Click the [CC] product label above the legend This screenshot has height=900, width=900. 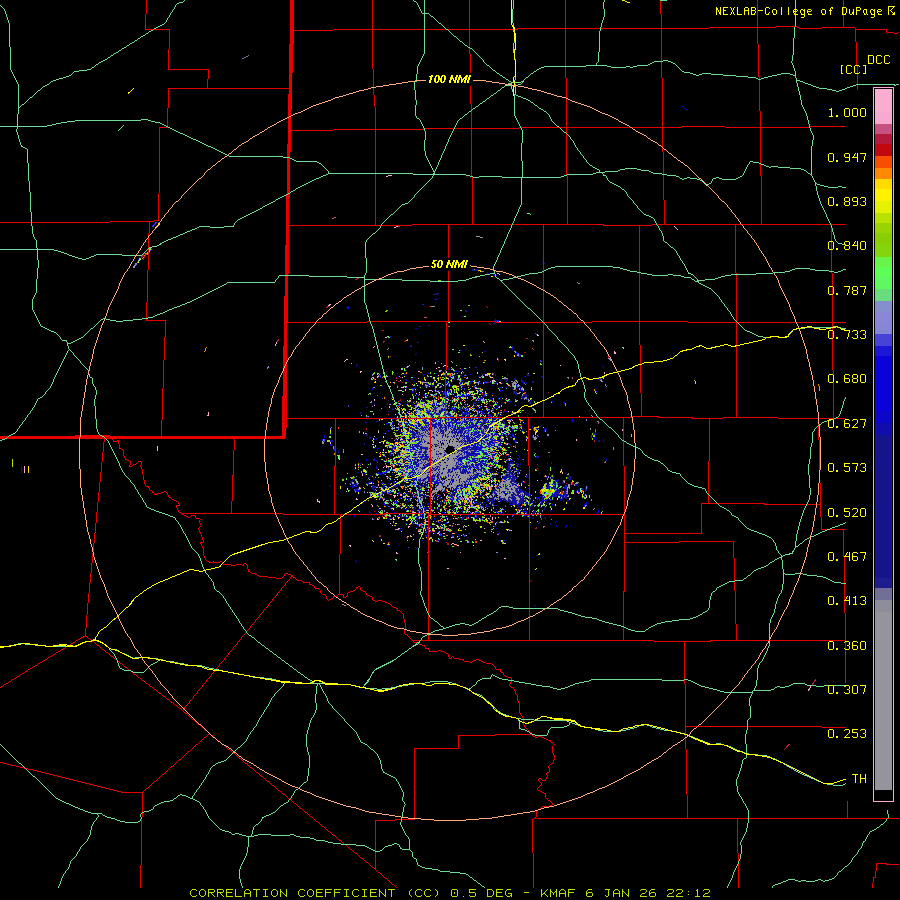[x=854, y=69]
